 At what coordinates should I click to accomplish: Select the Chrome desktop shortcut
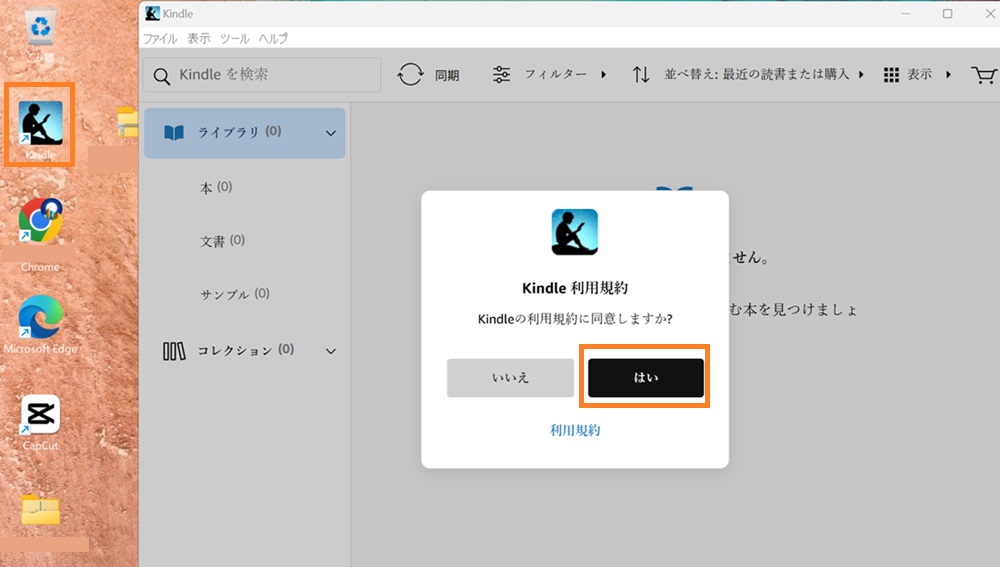click(x=40, y=222)
